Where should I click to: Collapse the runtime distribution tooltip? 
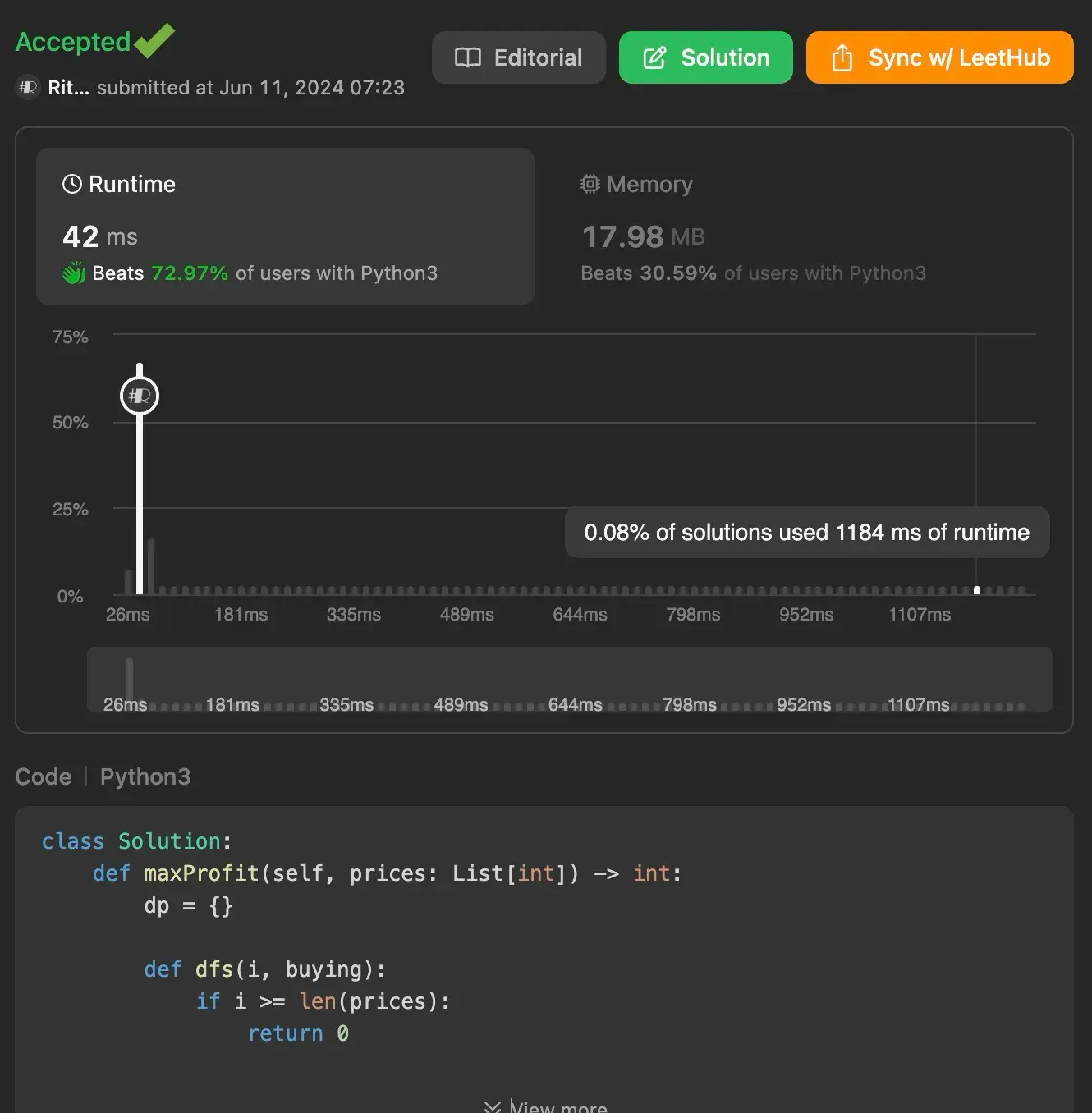807,532
